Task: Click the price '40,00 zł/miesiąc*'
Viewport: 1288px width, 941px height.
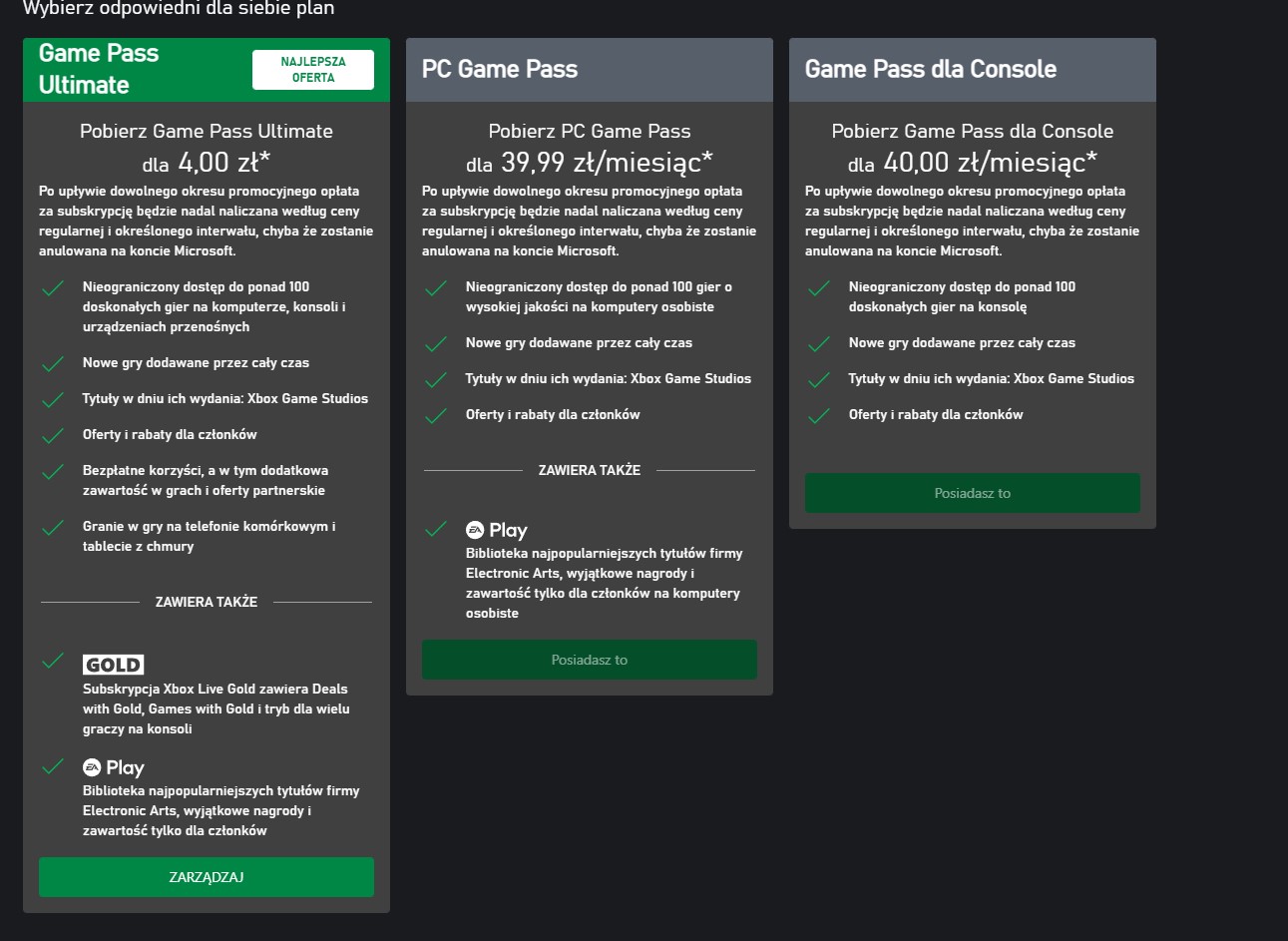Action: [991, 162]
